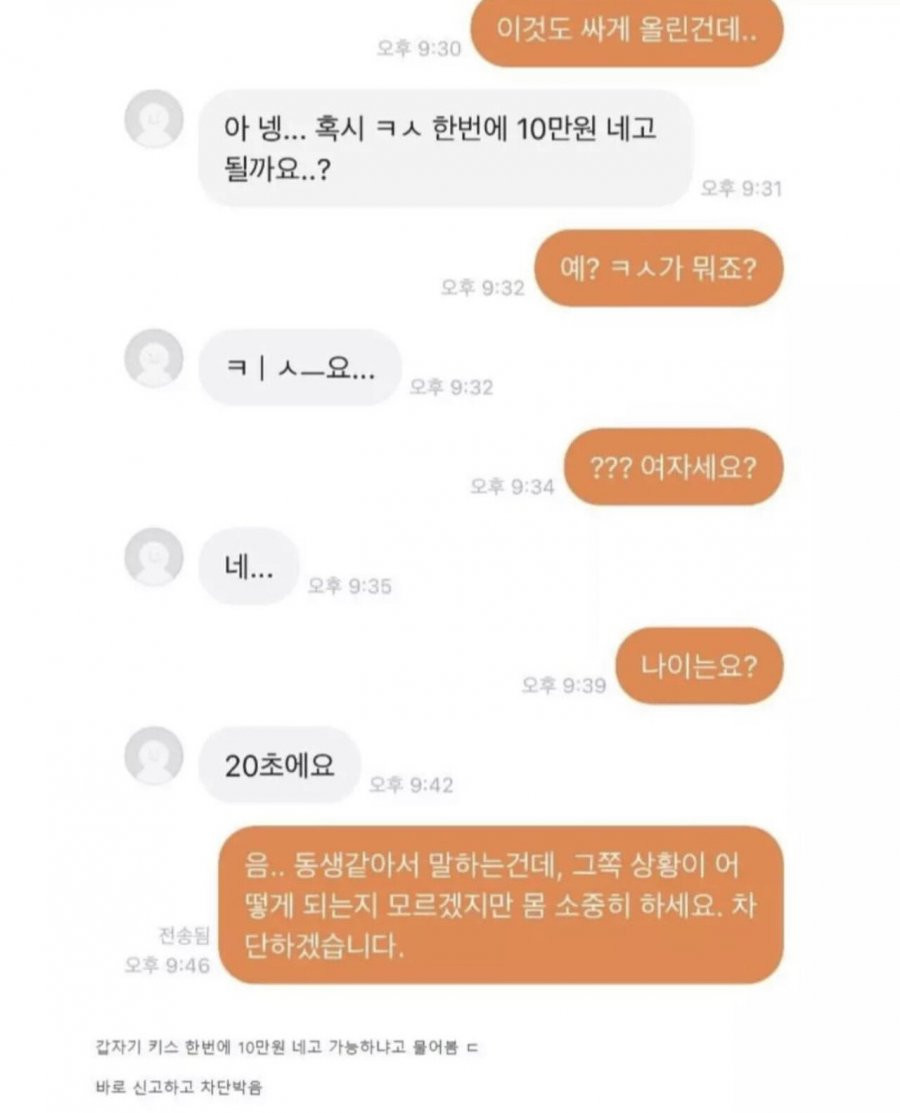The width and height of the screenshot is (900, 1113).
Task: Click the avatar beside the 네... message
Action: tap(154, 556)
